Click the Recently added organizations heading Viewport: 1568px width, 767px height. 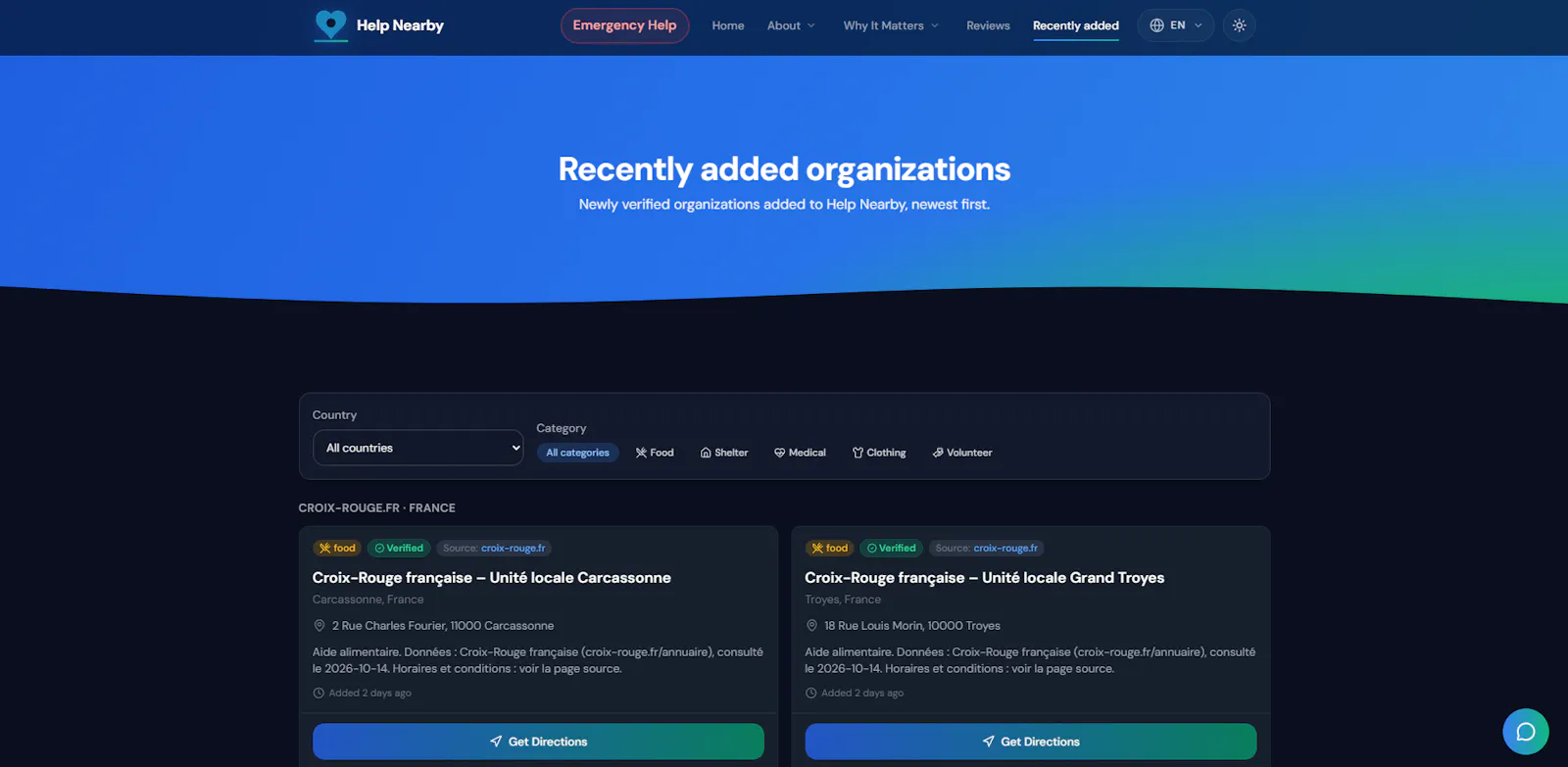tap(784, 169)
